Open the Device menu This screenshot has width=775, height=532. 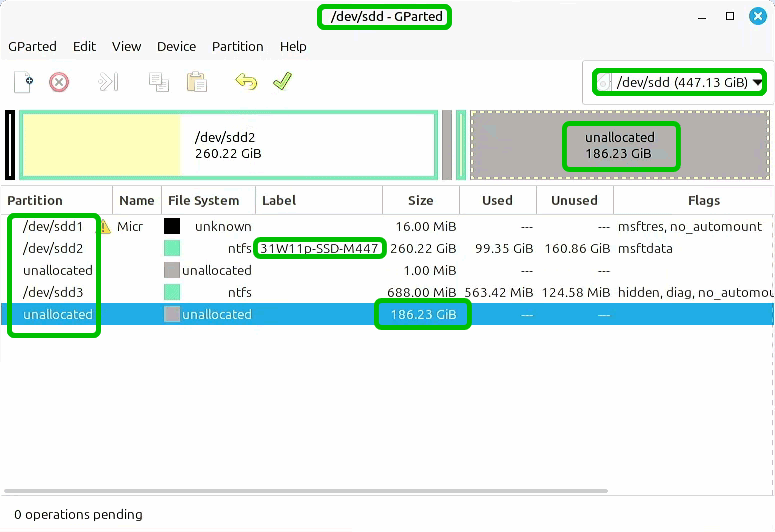click(x=176, y=47)
